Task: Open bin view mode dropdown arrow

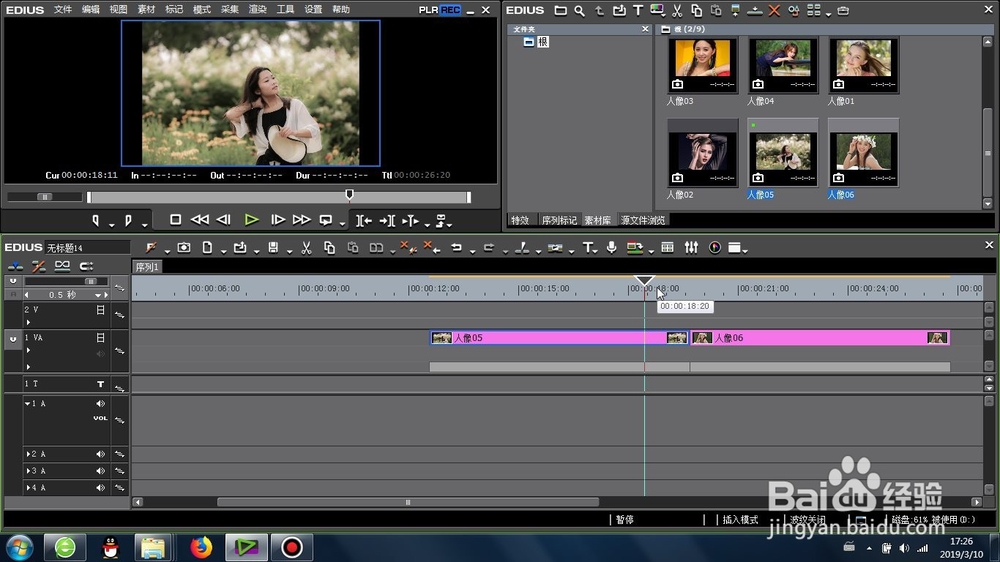Action: [x=828, y=13]
